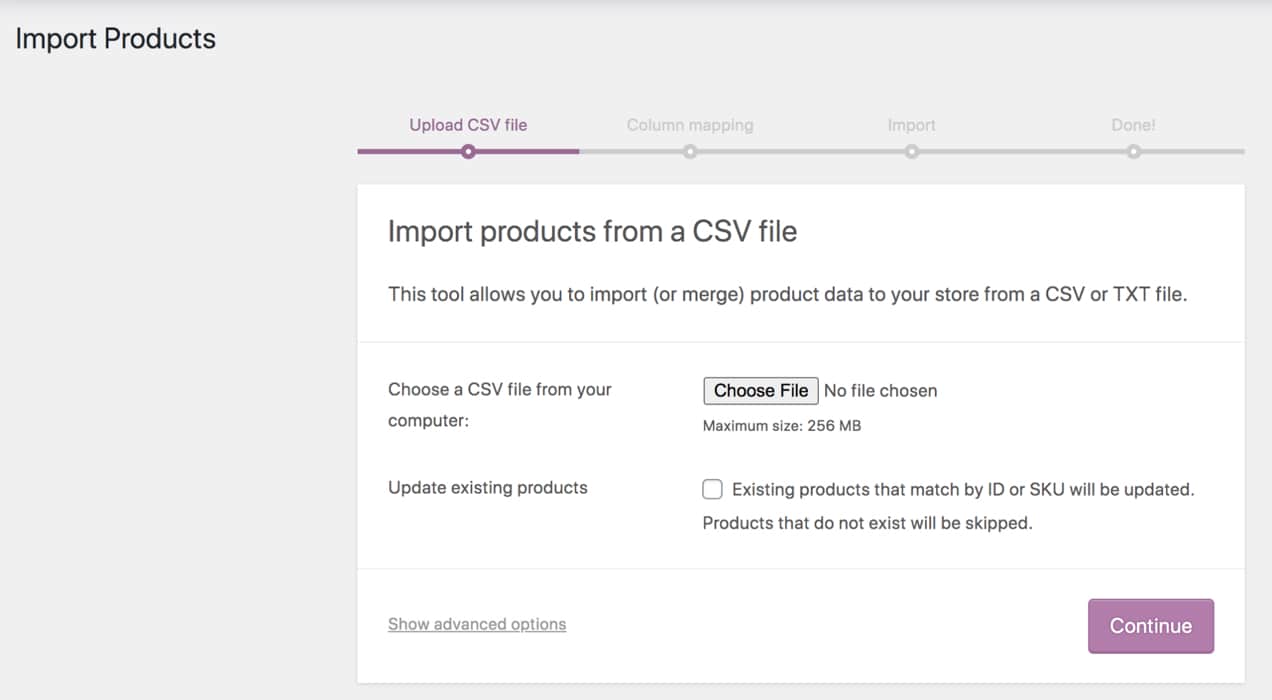
Task: Click the Column mapping step indicator circle
Action: [690, 152]
